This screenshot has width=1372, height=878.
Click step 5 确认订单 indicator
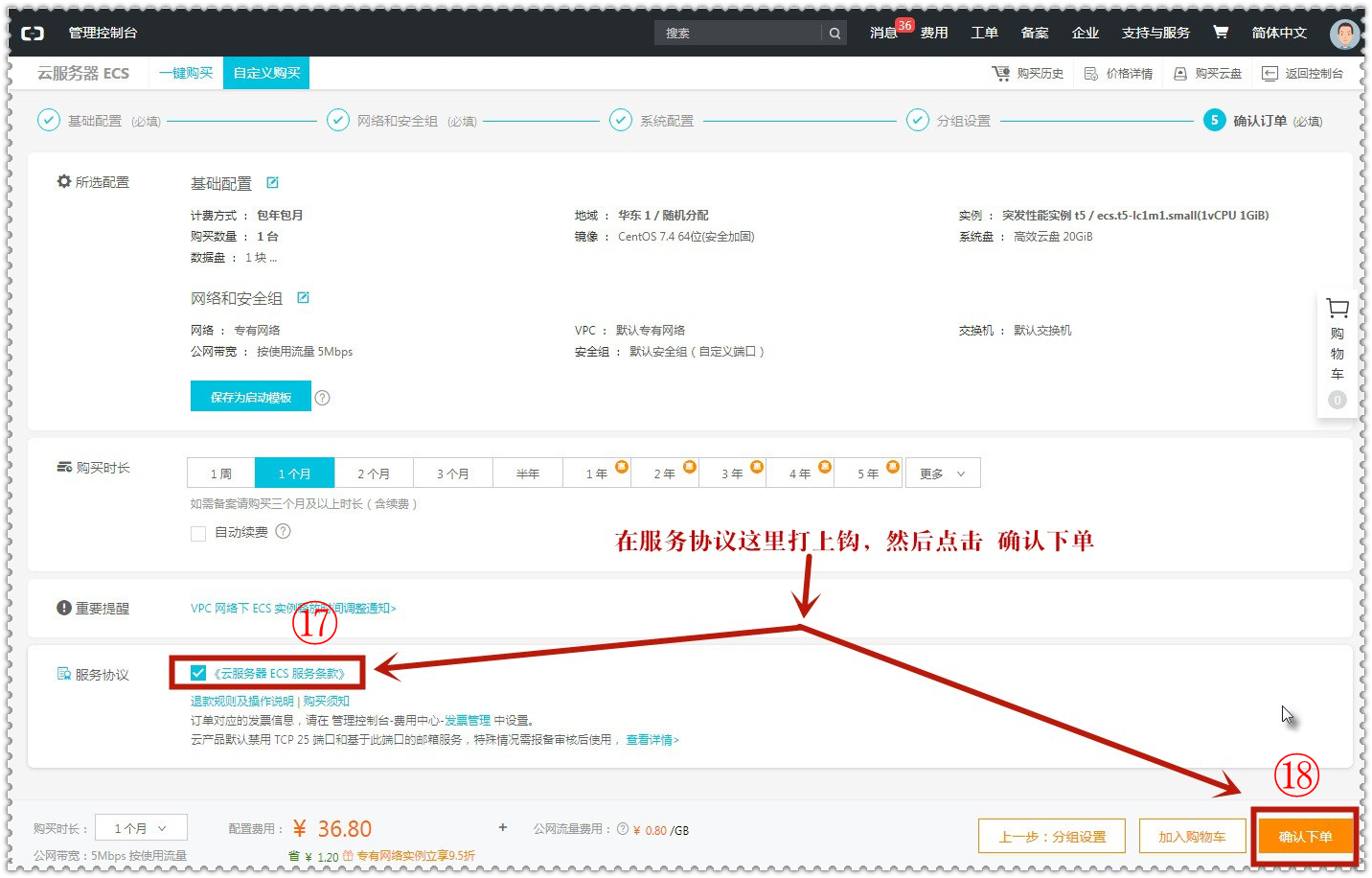[1214, 120]
